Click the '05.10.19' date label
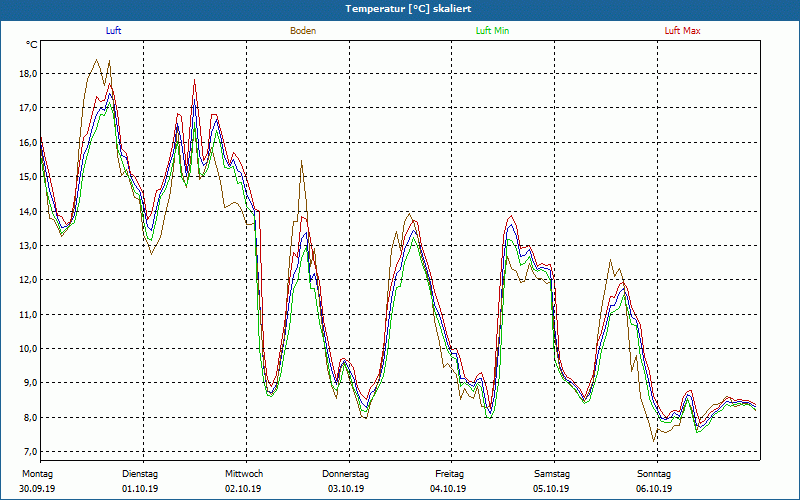The image size is (800, 500). 551,488
